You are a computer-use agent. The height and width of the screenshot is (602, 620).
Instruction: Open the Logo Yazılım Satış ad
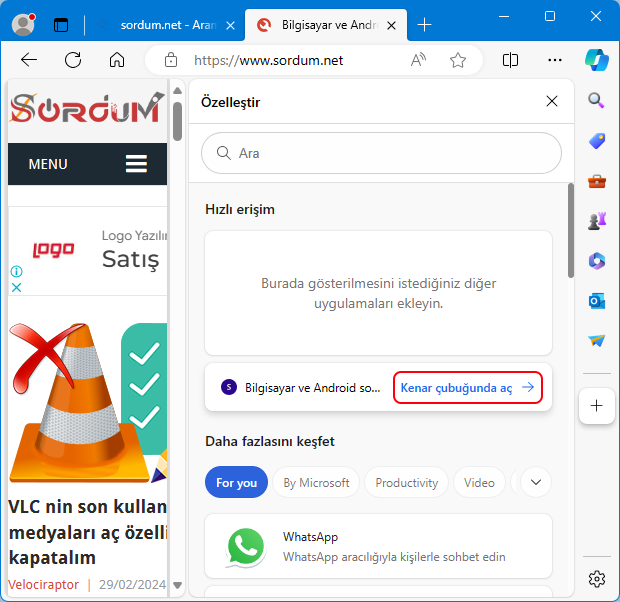[x=88, y=251]
